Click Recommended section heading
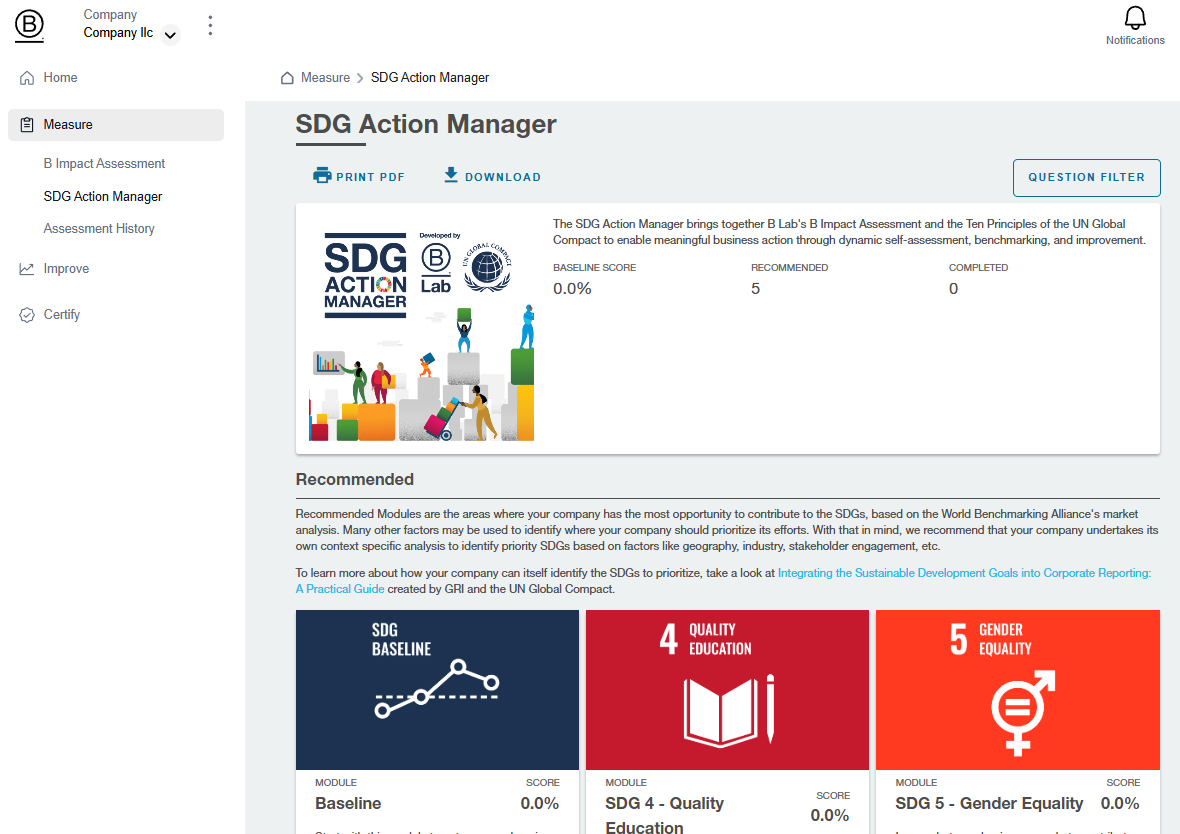This screenshot has height=834, width=1180. pyautogui.click(x=354, y=479)
